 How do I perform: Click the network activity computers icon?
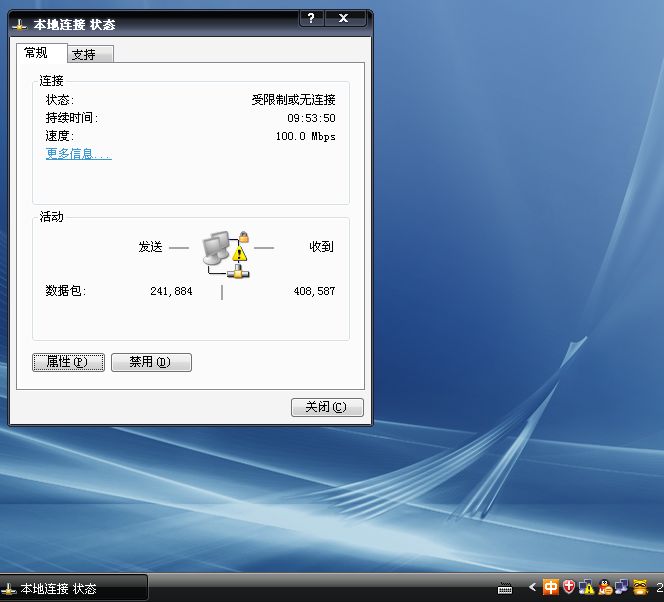(x=226, y=254)
